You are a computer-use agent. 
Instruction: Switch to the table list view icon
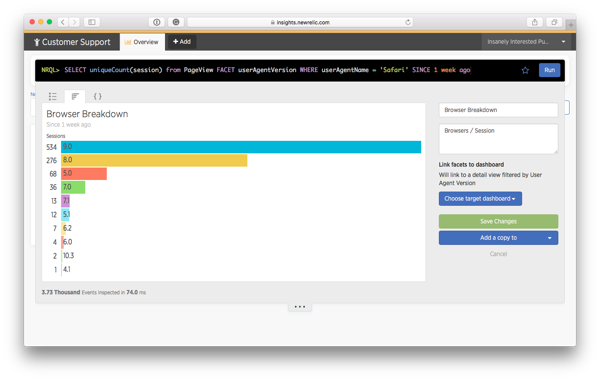[52, 96]
